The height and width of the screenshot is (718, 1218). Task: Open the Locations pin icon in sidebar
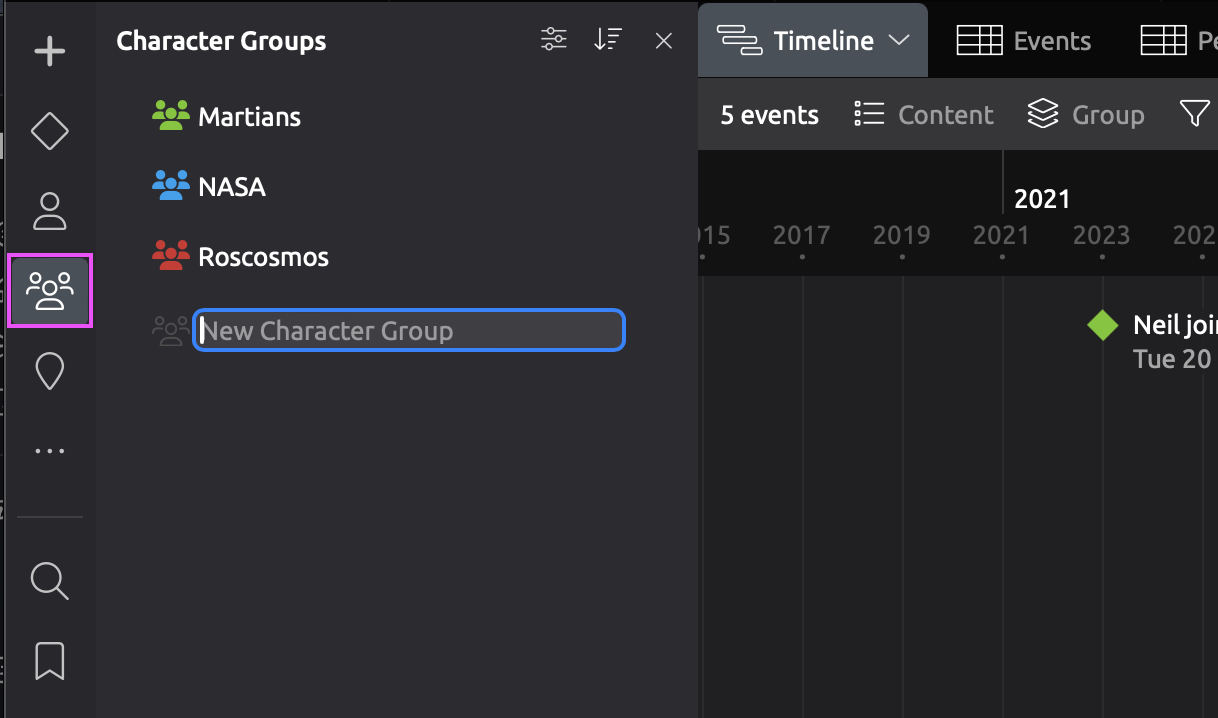(x=49, y=371)
